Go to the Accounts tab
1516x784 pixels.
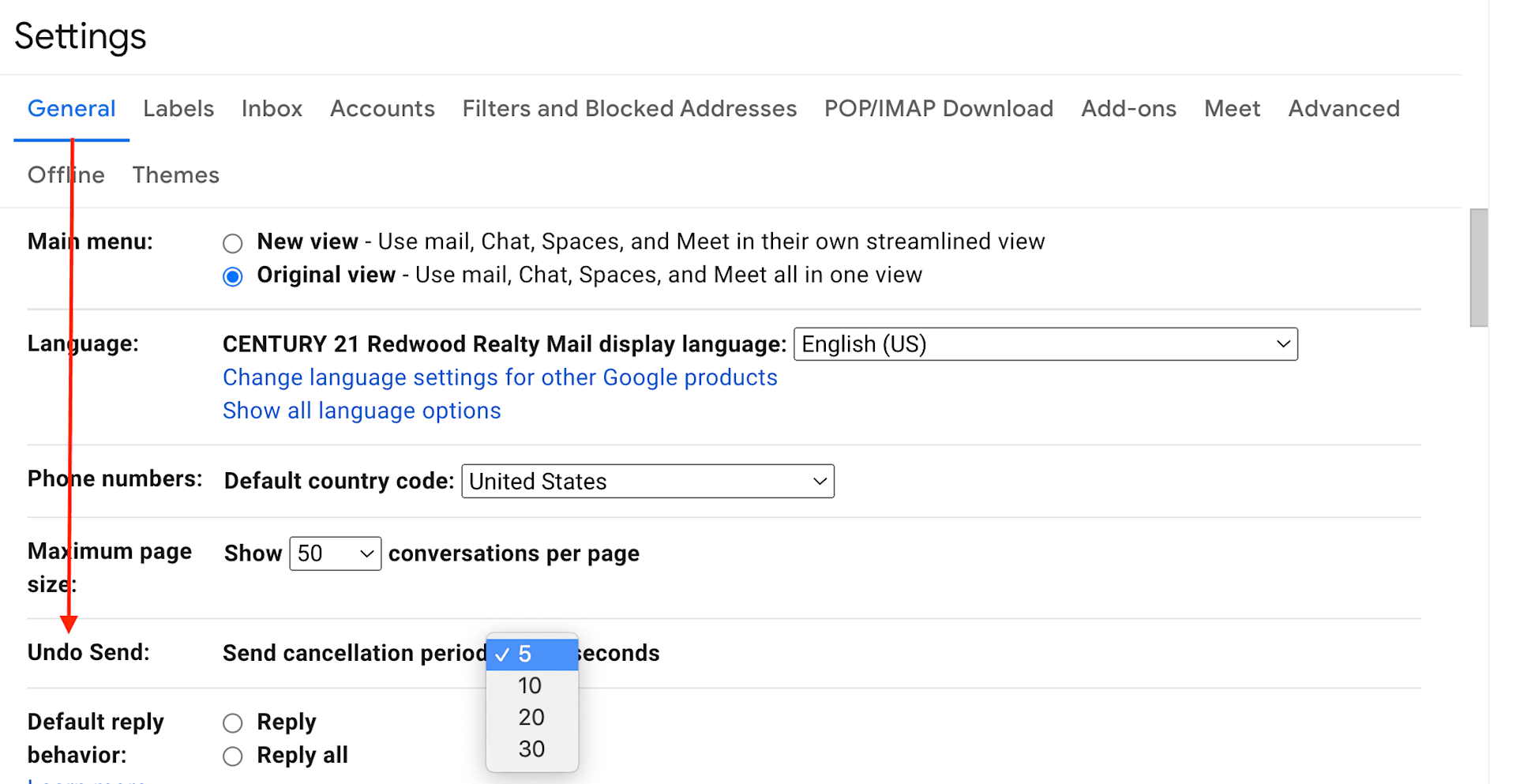pos(382,108)
